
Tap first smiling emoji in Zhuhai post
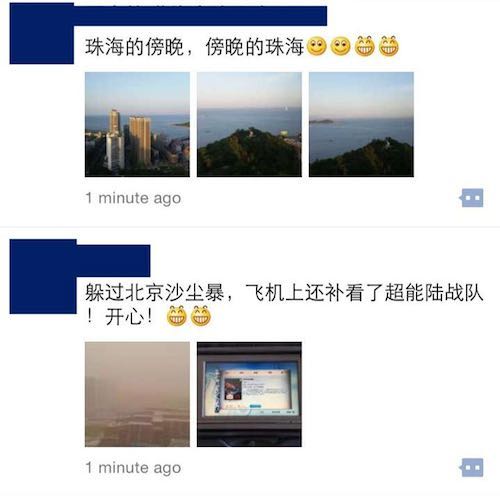(x=316, y=46)
